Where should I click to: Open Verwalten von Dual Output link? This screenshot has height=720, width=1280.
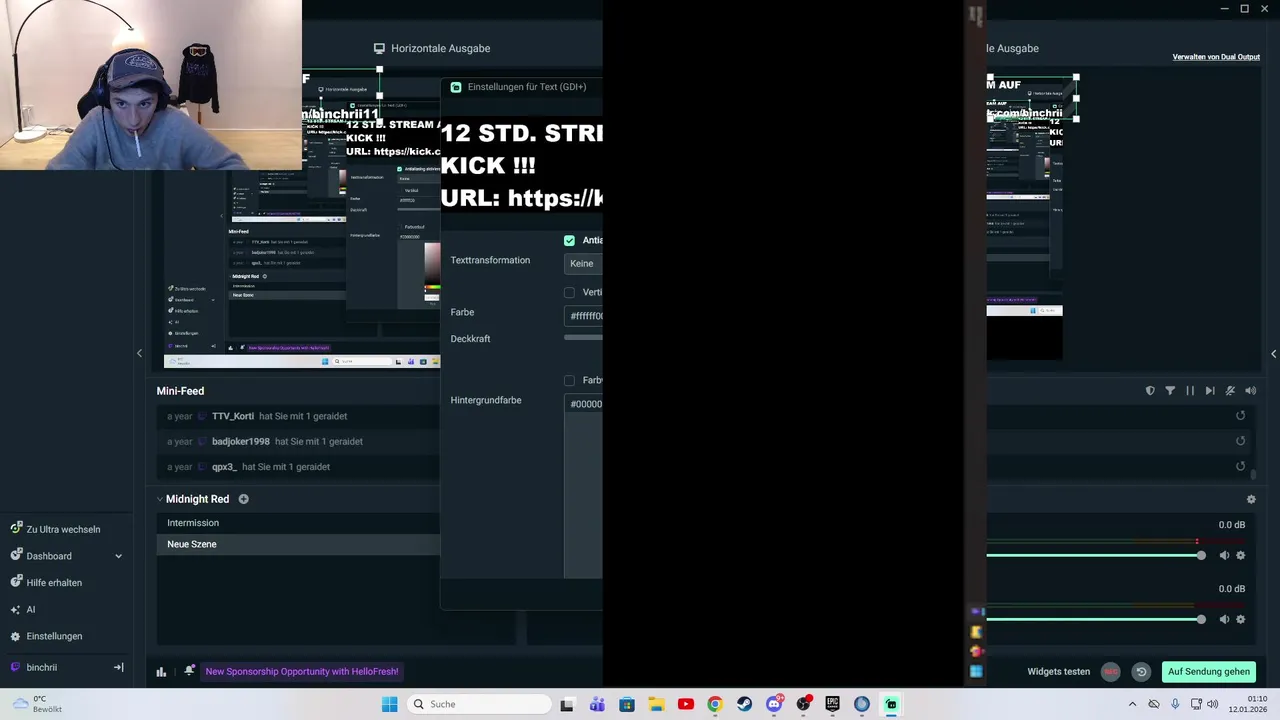(x=1216, y=57)
